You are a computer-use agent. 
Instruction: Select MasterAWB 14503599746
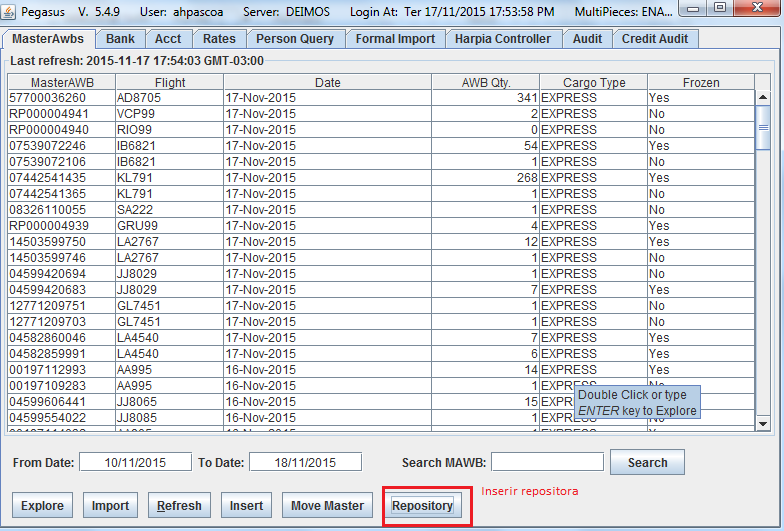pyautogui.click(x=62, y=258)
